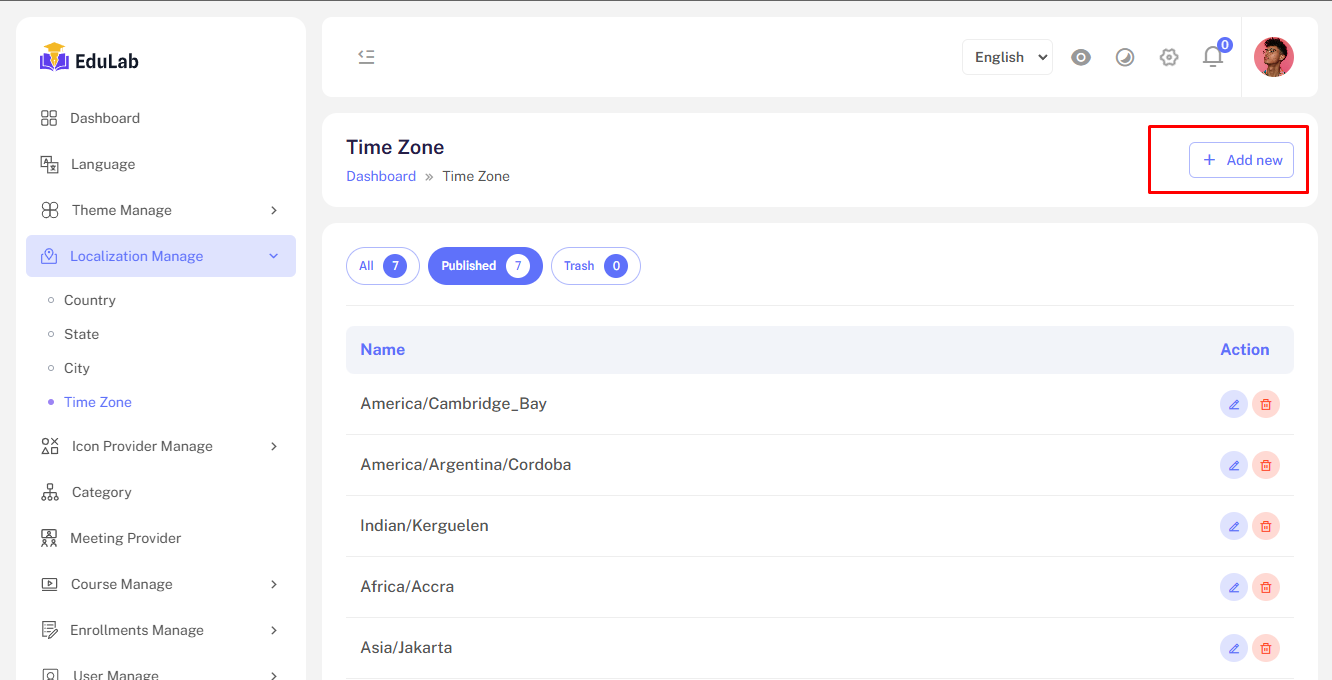This screenshot has height=680, width=1332.
Task: Open the settings gear in header
Action: [1169, 57]
